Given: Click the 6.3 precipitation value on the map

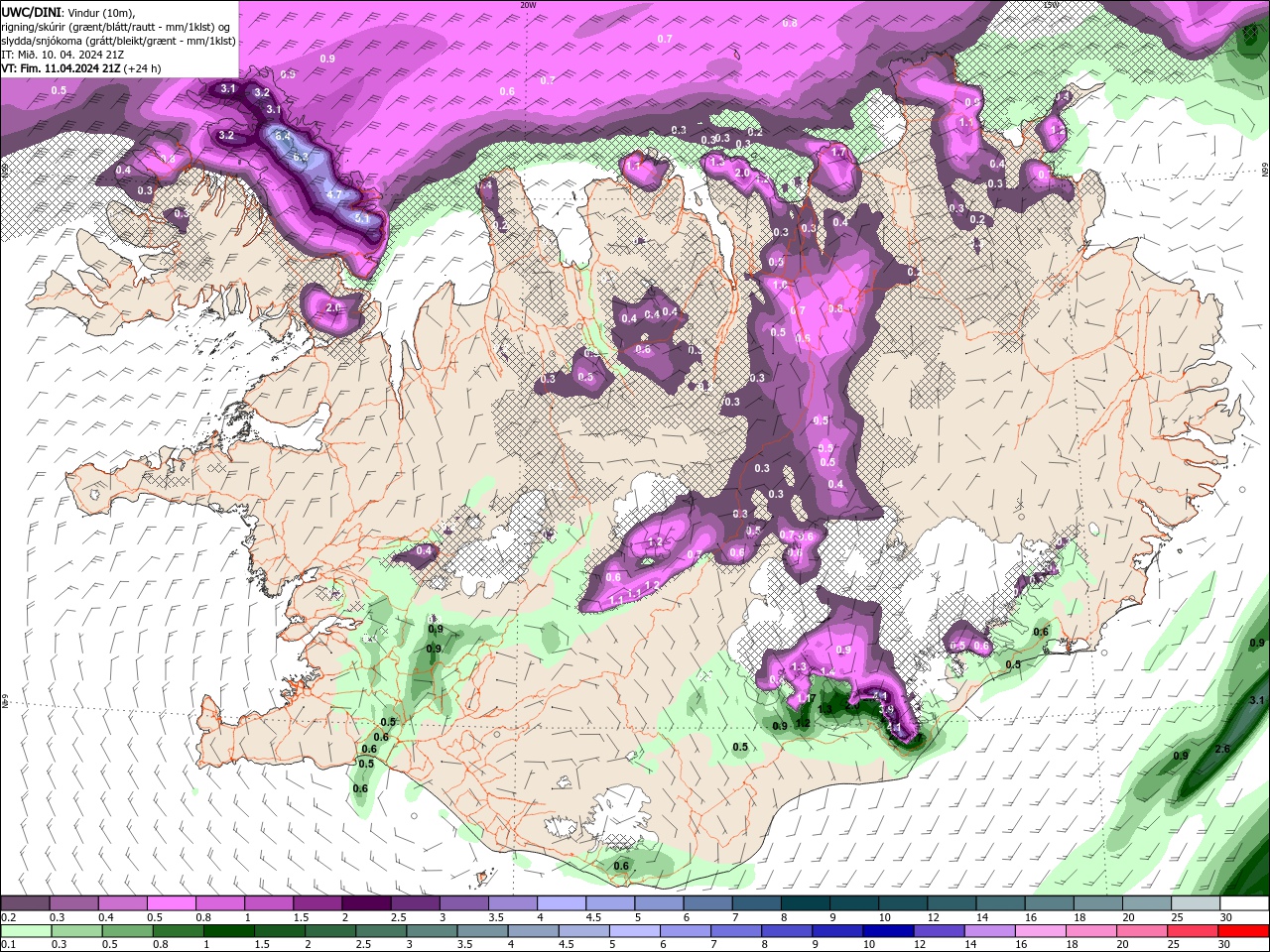Looking at the screenshot, I should (301, 157).
